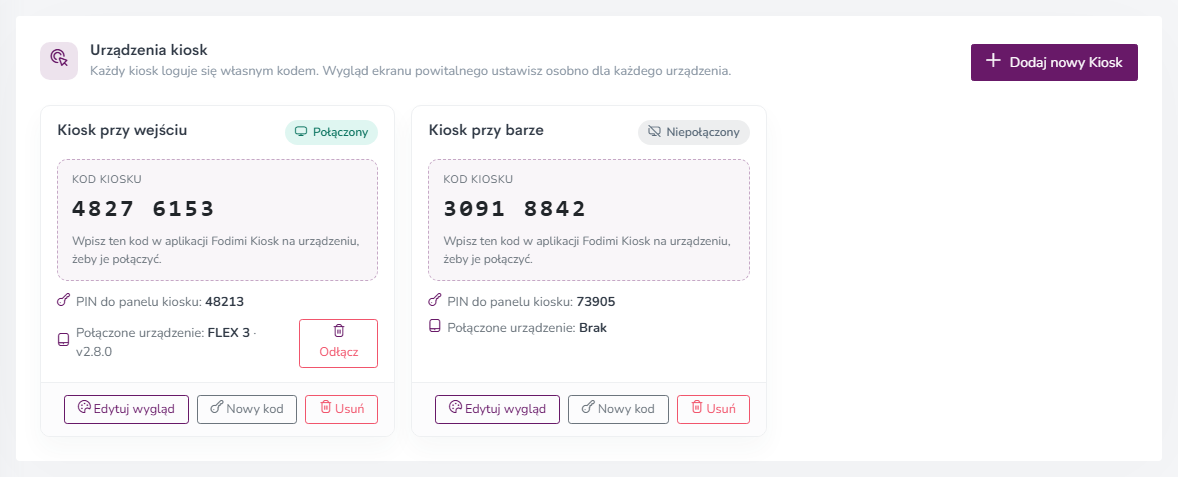
Task: Click palette icon for Kiosk przy barze
Action: point(455,407)
